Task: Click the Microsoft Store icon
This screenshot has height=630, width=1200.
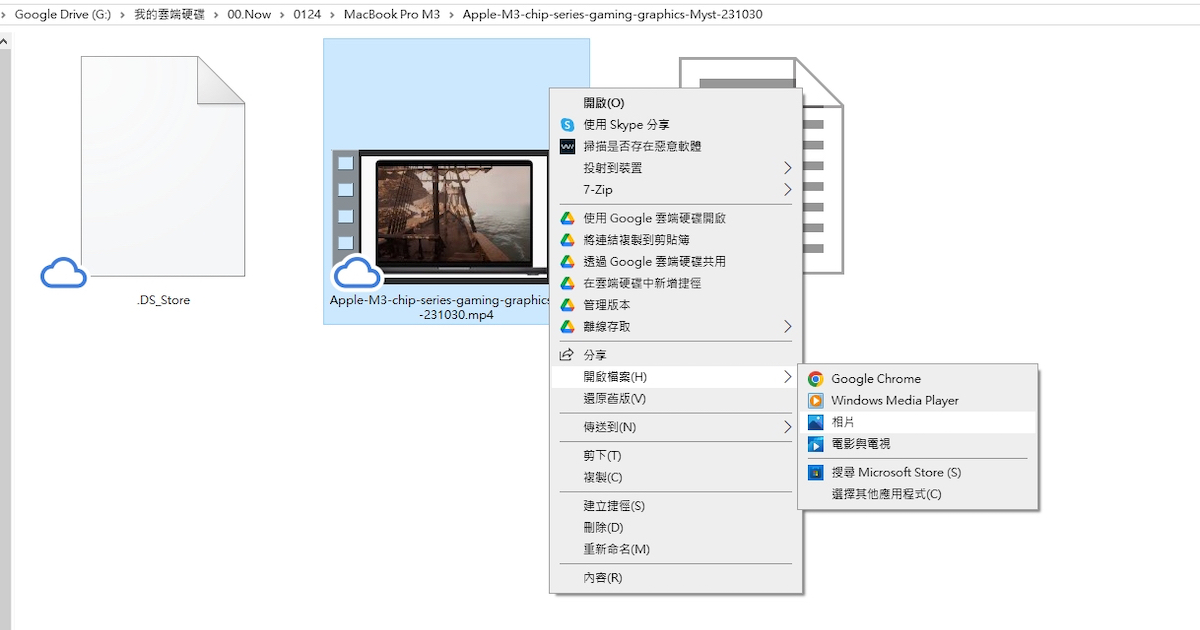Action: tap(816, 472)
